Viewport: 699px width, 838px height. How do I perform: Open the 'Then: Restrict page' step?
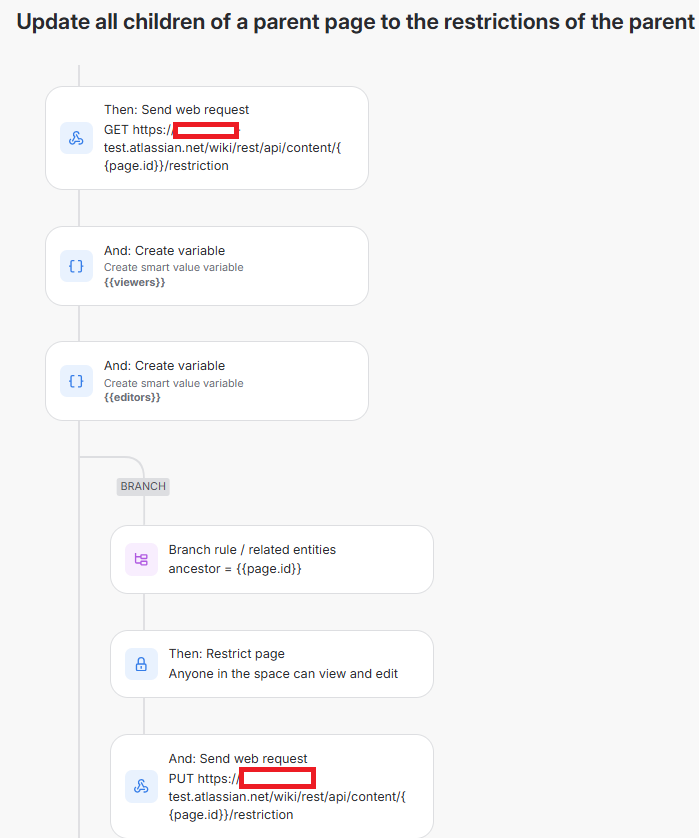point(271,664)
